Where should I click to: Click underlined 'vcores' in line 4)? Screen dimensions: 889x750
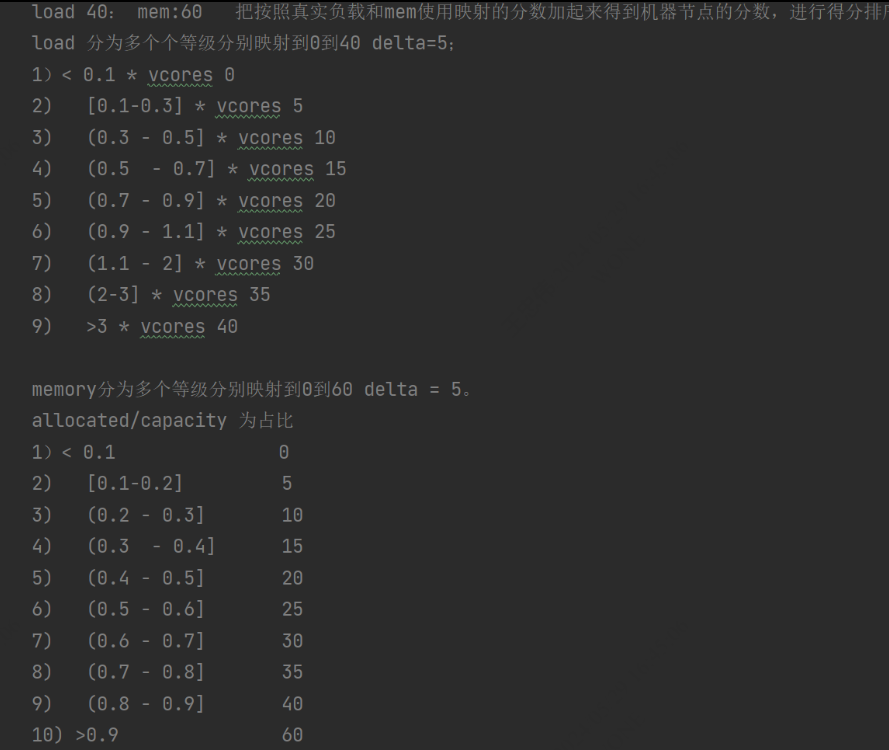[281, 169]
